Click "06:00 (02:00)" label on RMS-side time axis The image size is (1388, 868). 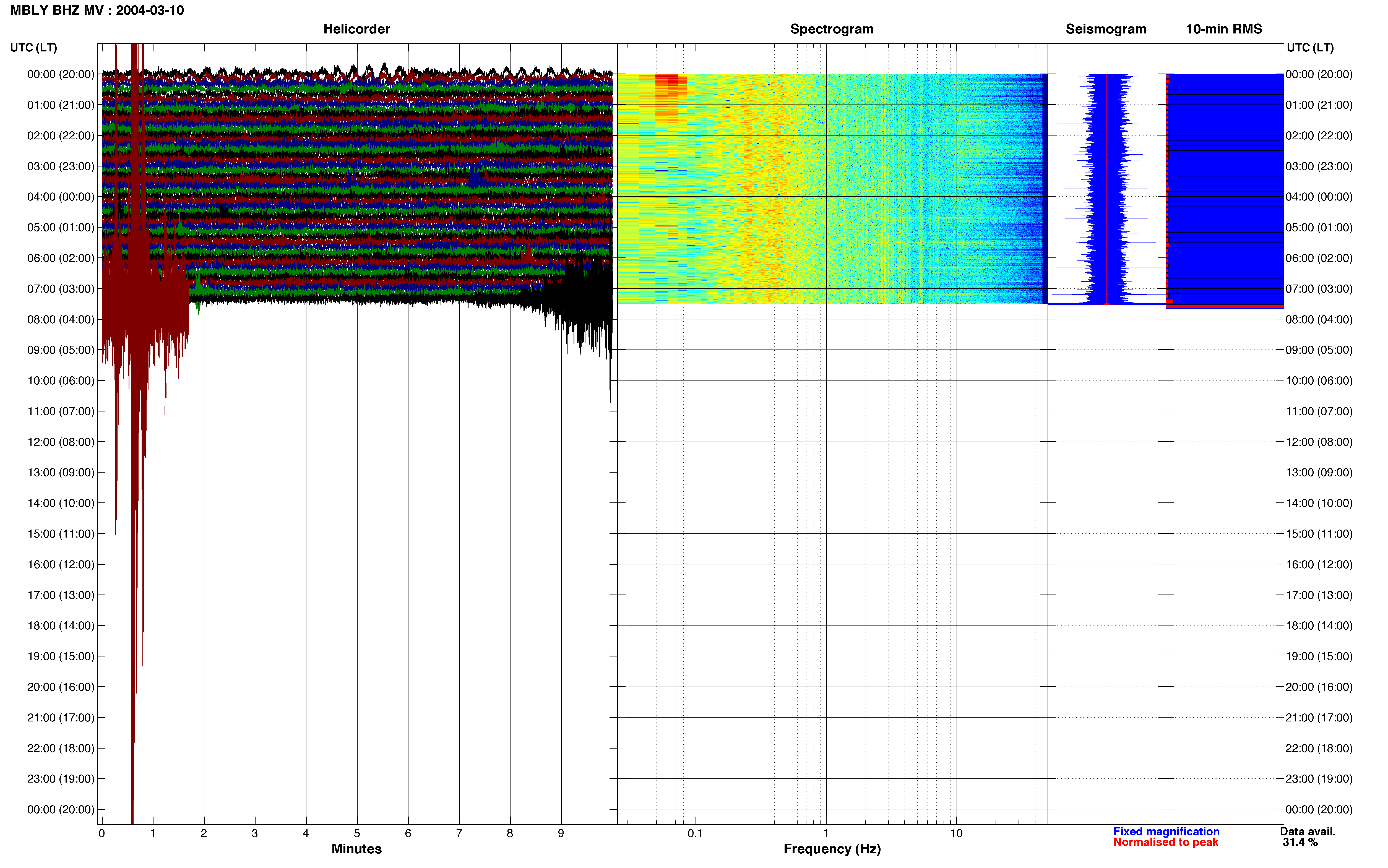[1319, 258]
